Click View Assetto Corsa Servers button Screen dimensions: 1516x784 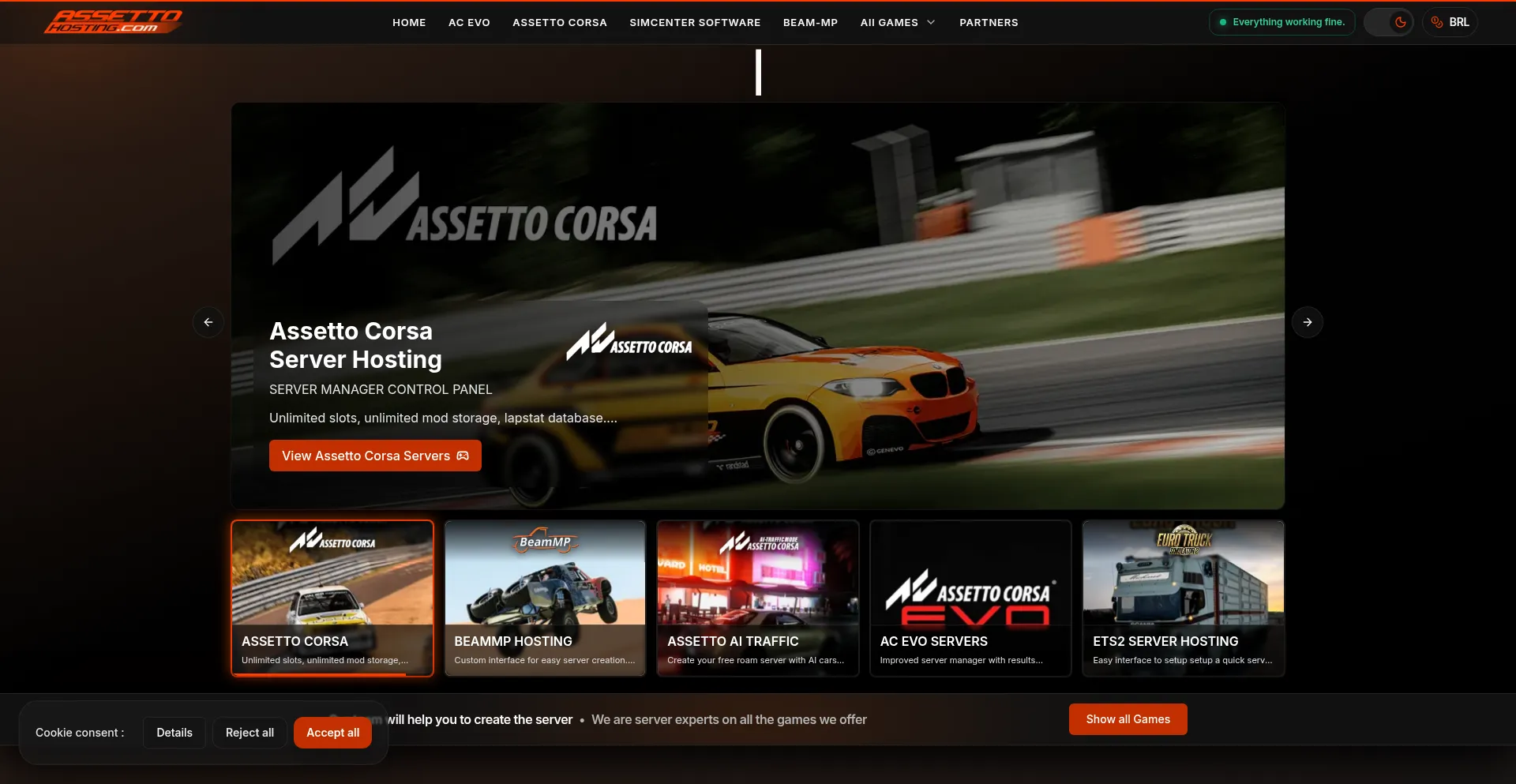(x=375, y=456)
